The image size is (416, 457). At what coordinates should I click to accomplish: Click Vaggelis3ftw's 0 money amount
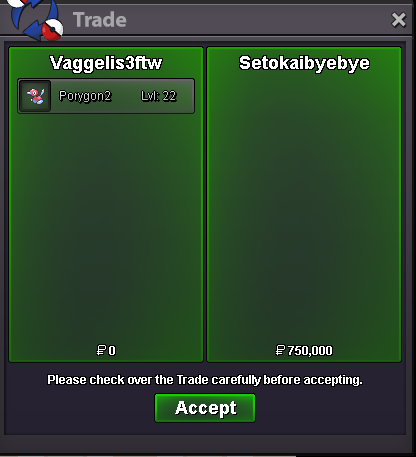112,351
